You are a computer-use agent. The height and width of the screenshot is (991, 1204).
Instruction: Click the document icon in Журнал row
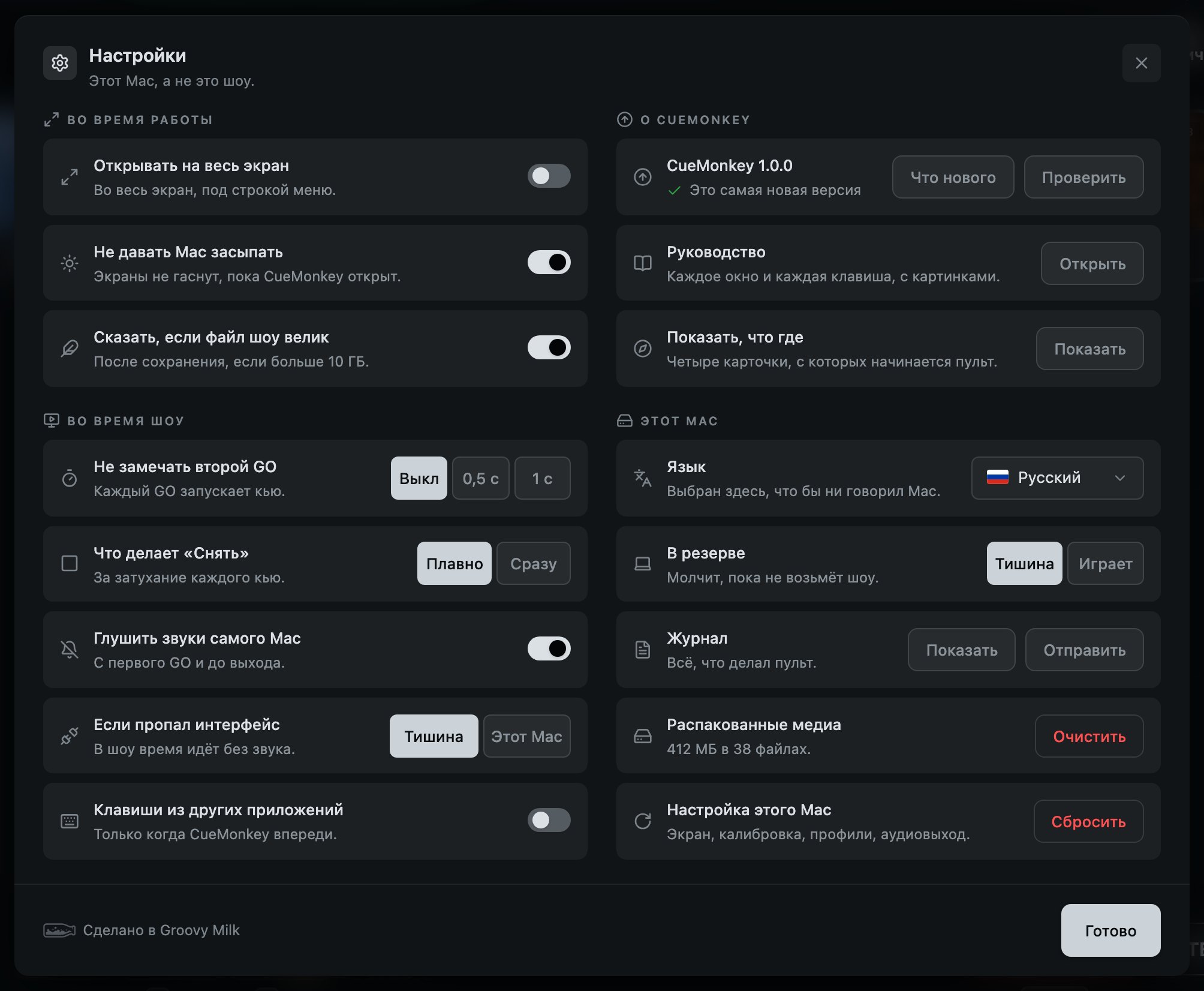(x=643, y=650)
